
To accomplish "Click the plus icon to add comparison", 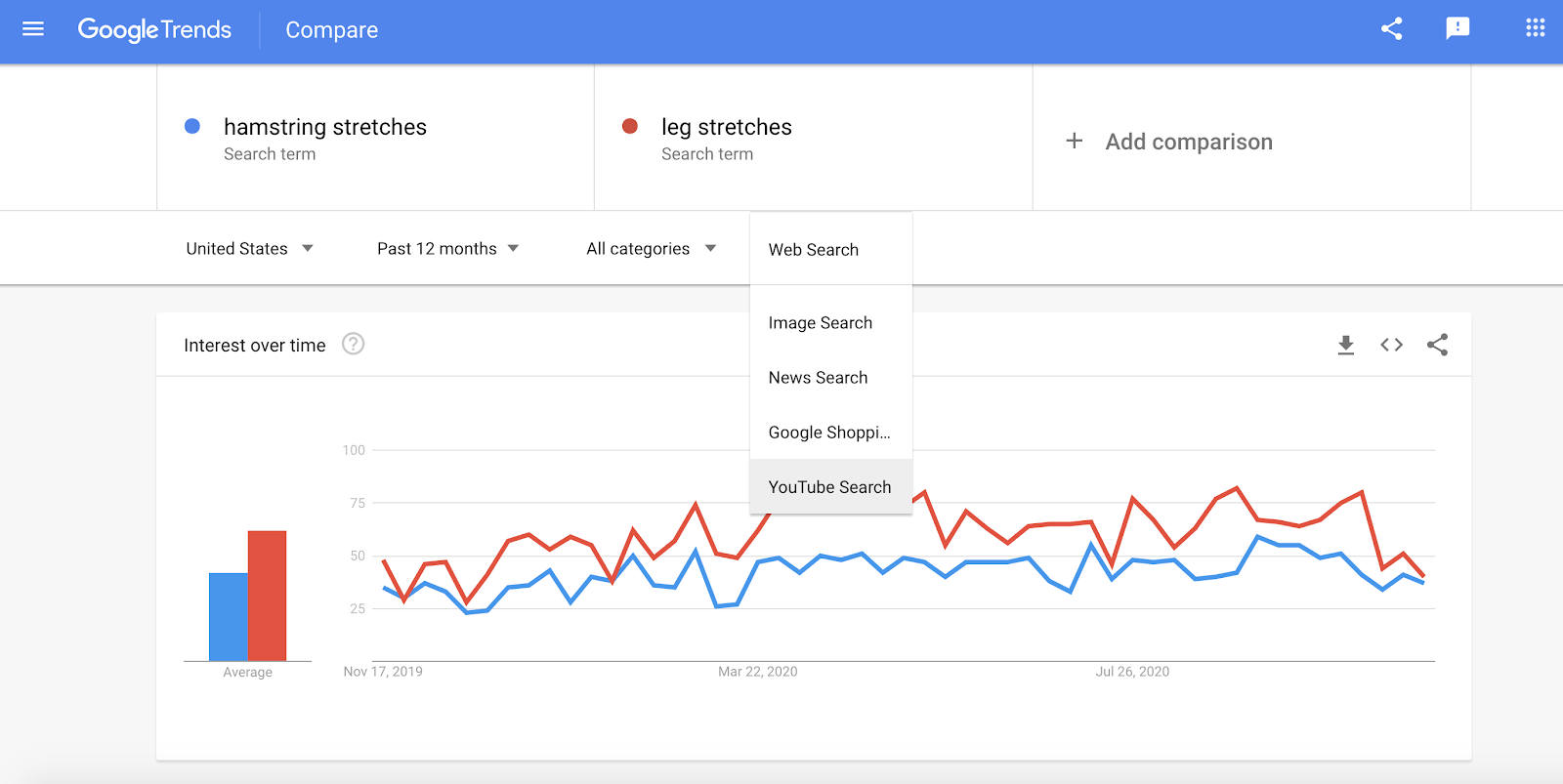I will pos(1074,142).
